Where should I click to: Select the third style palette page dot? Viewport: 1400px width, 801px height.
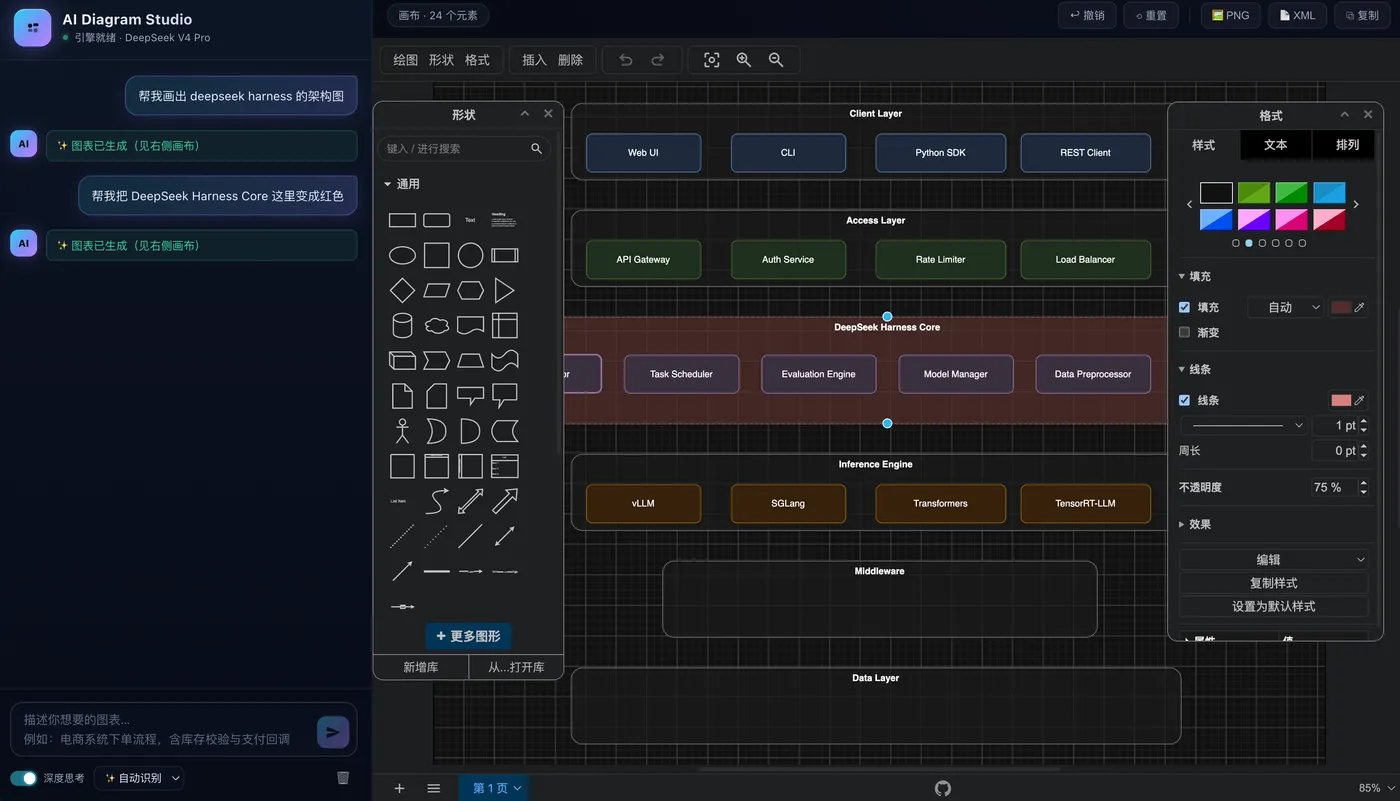[x=1262, y=243]
